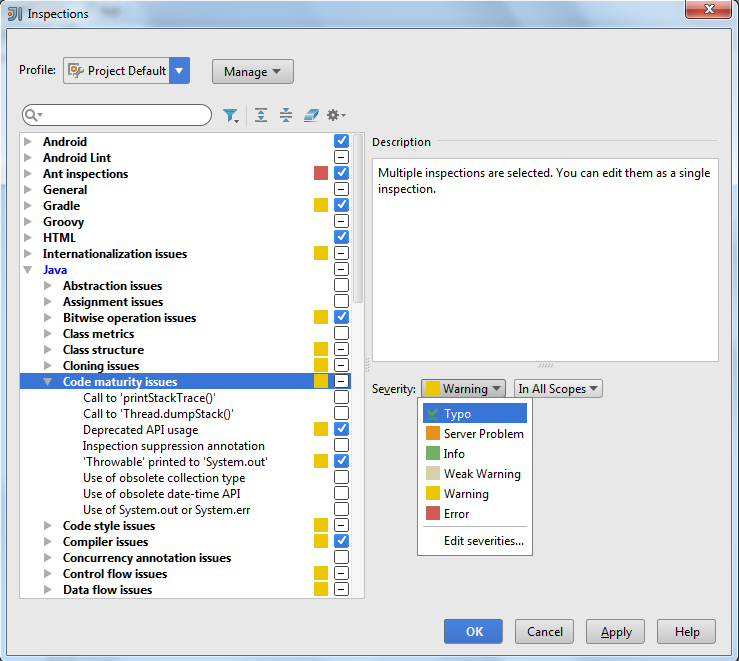Open the filter inspections funnel icon
739x661 pixels.
(231, 115)
